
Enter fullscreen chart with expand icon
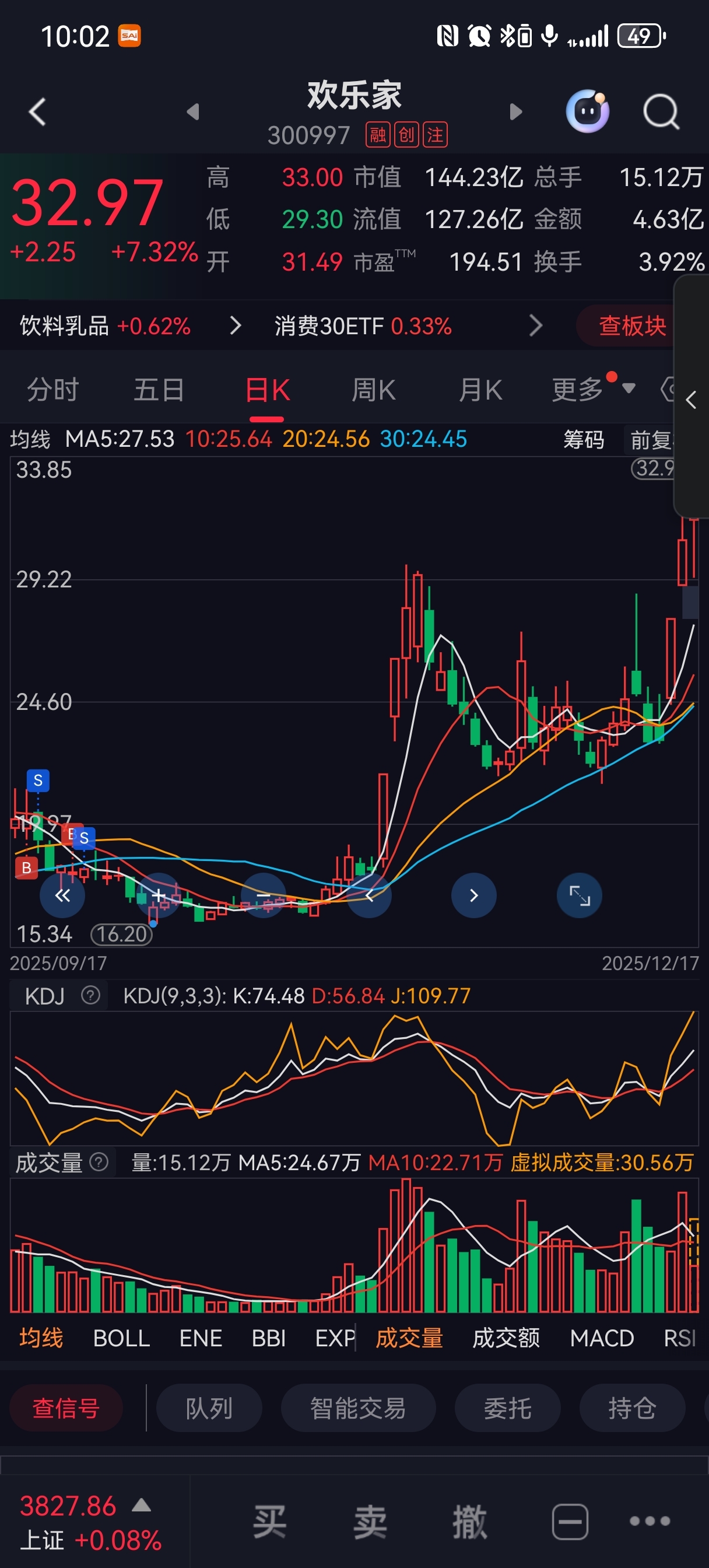(580, 895)
